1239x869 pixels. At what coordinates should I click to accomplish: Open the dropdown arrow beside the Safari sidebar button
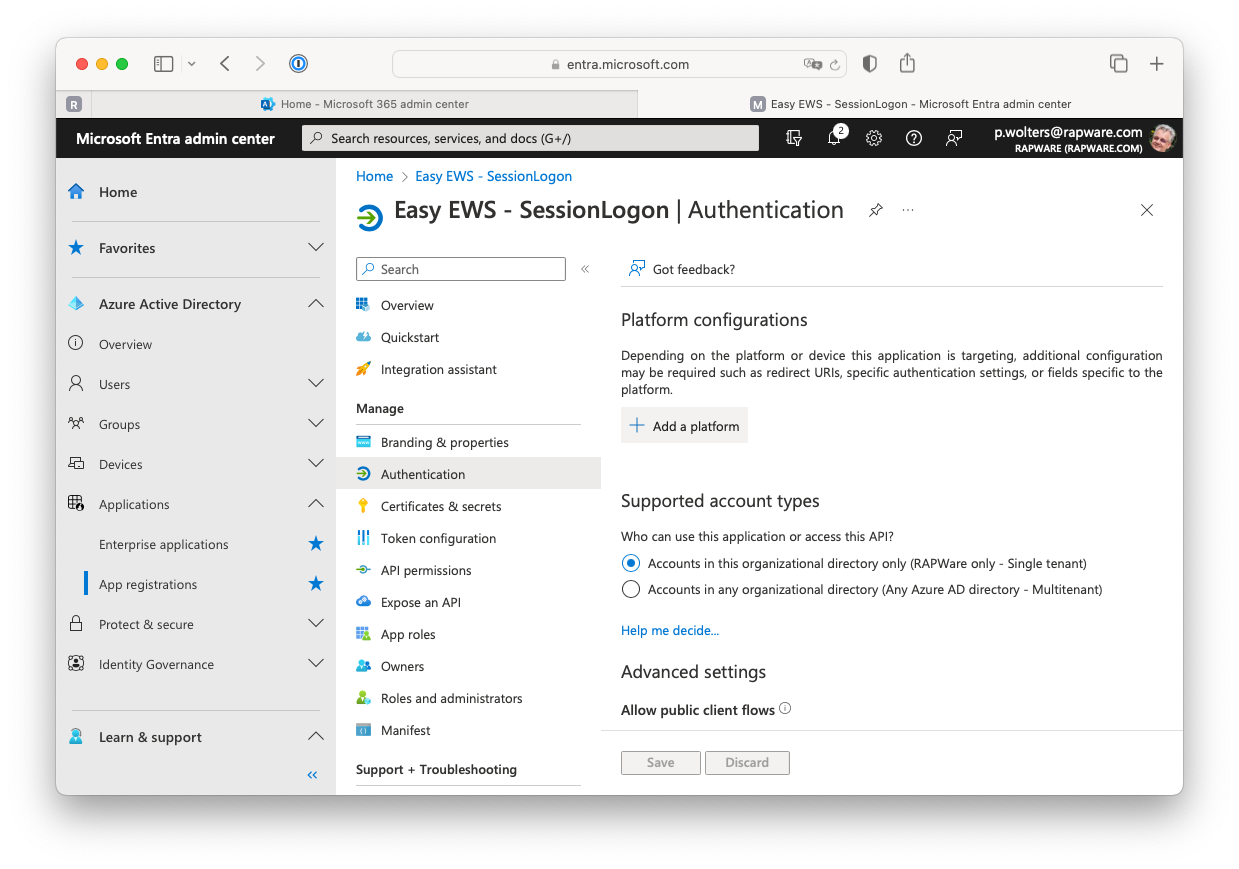click(191, 64)
